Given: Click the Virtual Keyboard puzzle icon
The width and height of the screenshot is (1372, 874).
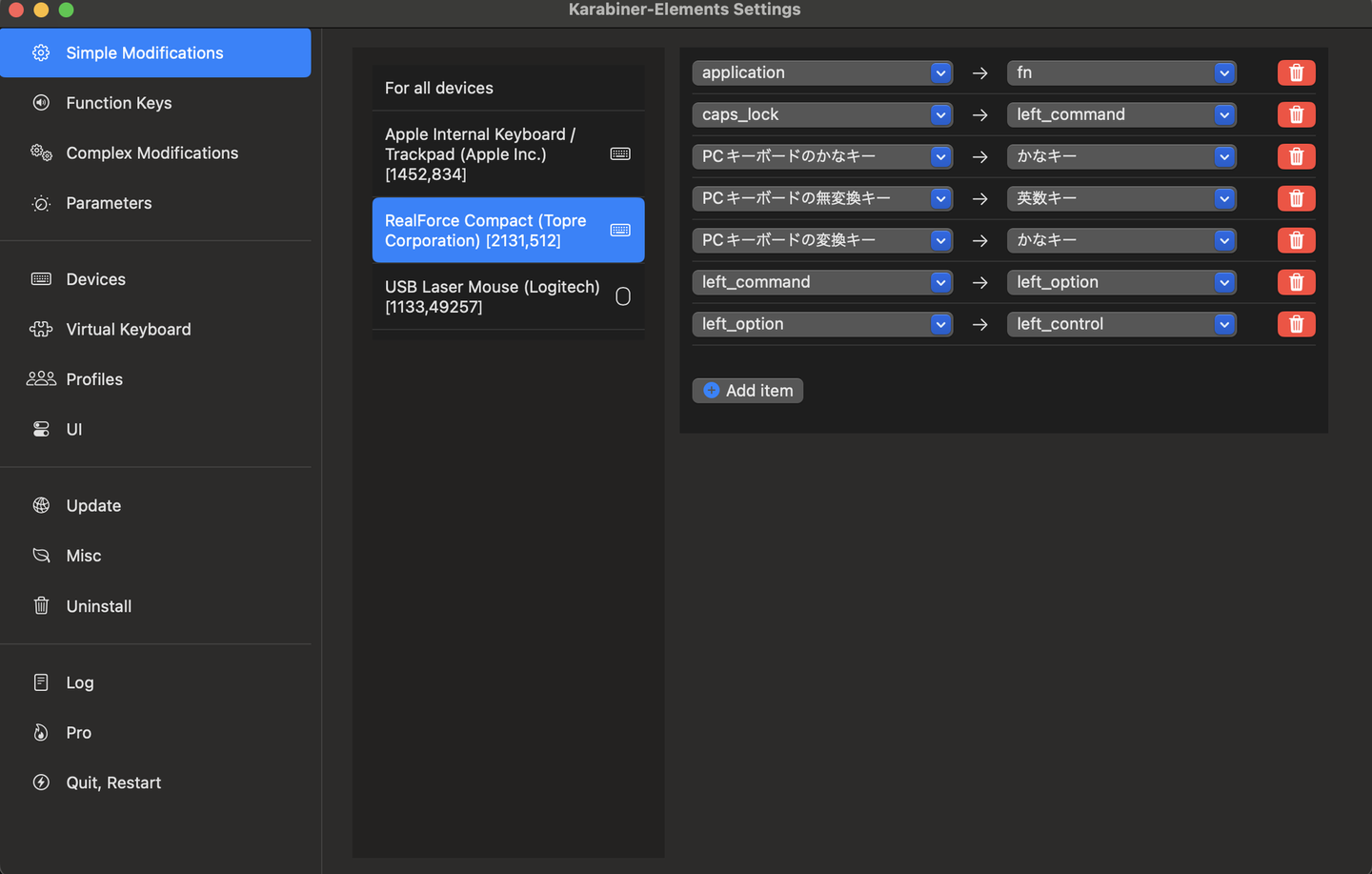Looking at the screenshot, I should point(41,329).
